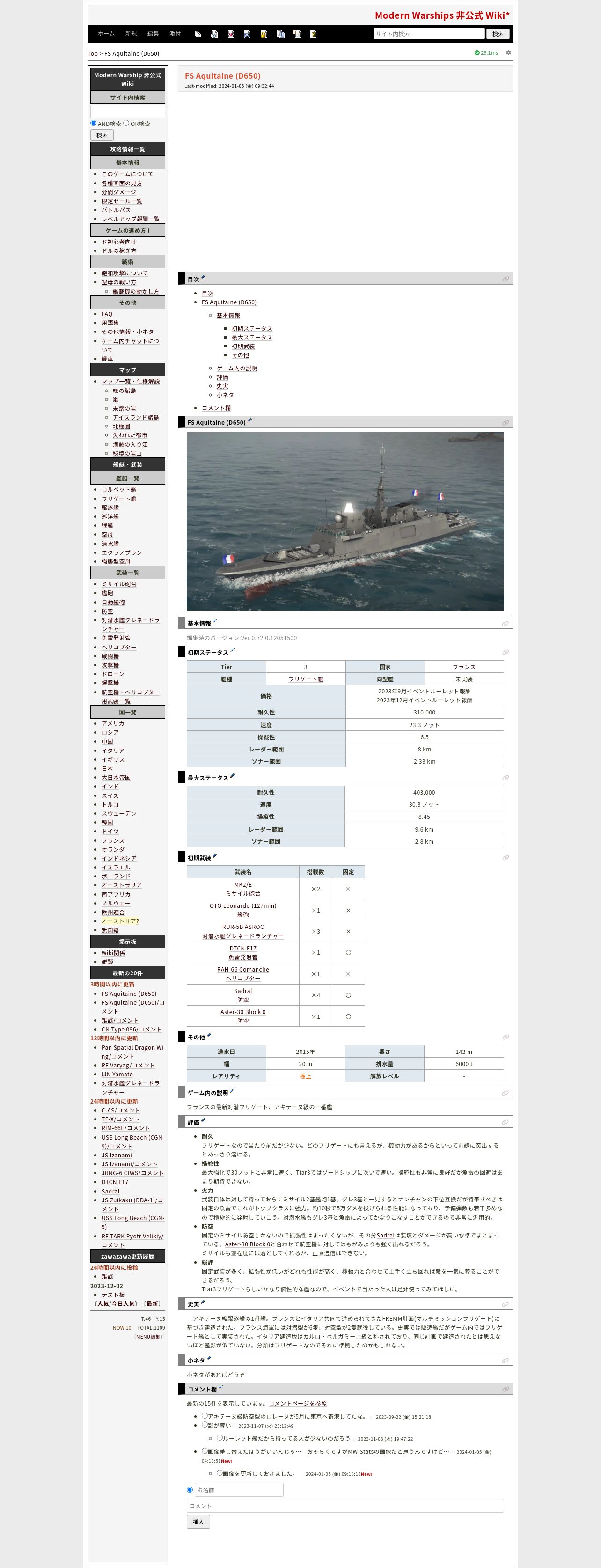601x1568 pixels.
Task: Click the pencil icon next to 基本情報 heading
Action: tap(215, 621)
